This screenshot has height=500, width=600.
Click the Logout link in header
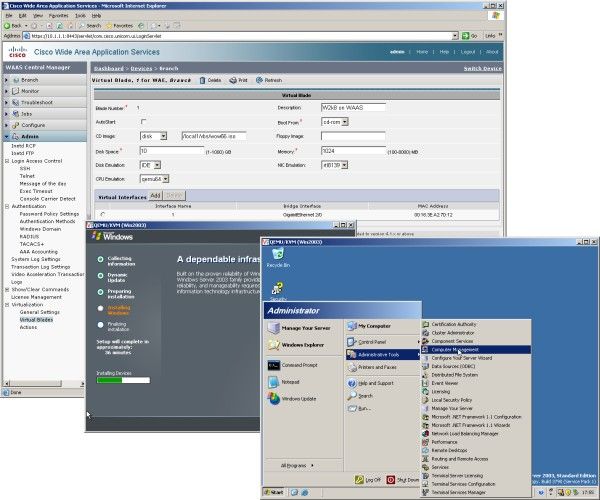click(468, 52)
